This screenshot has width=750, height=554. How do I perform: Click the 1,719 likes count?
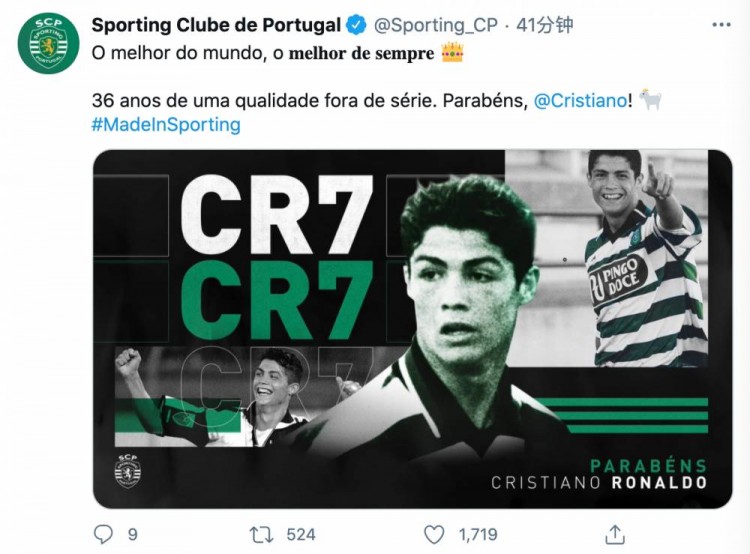coord(478,534)
